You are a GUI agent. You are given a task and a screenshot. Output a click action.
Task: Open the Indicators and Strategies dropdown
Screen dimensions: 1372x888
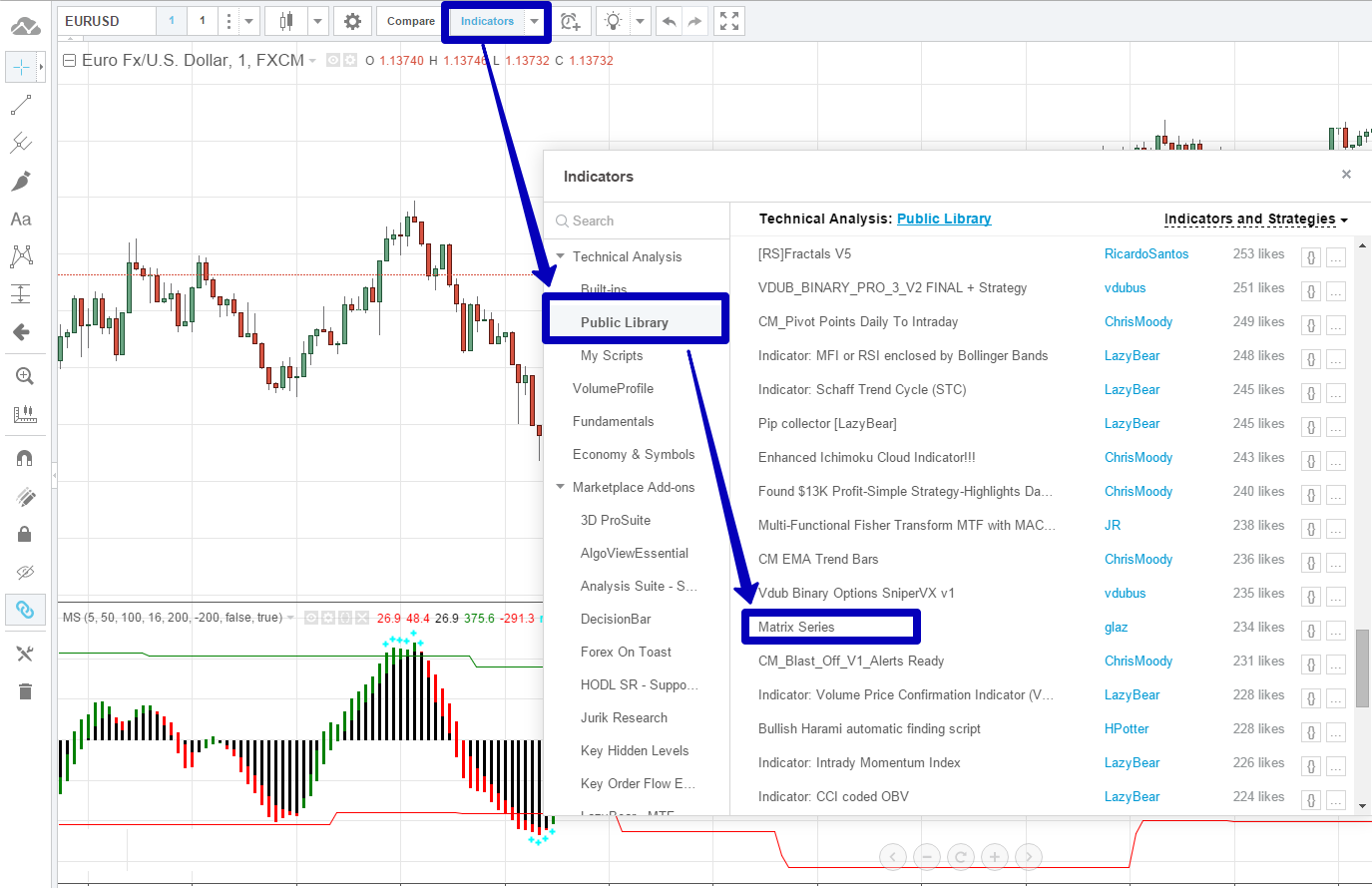[x=1255, y=219]
